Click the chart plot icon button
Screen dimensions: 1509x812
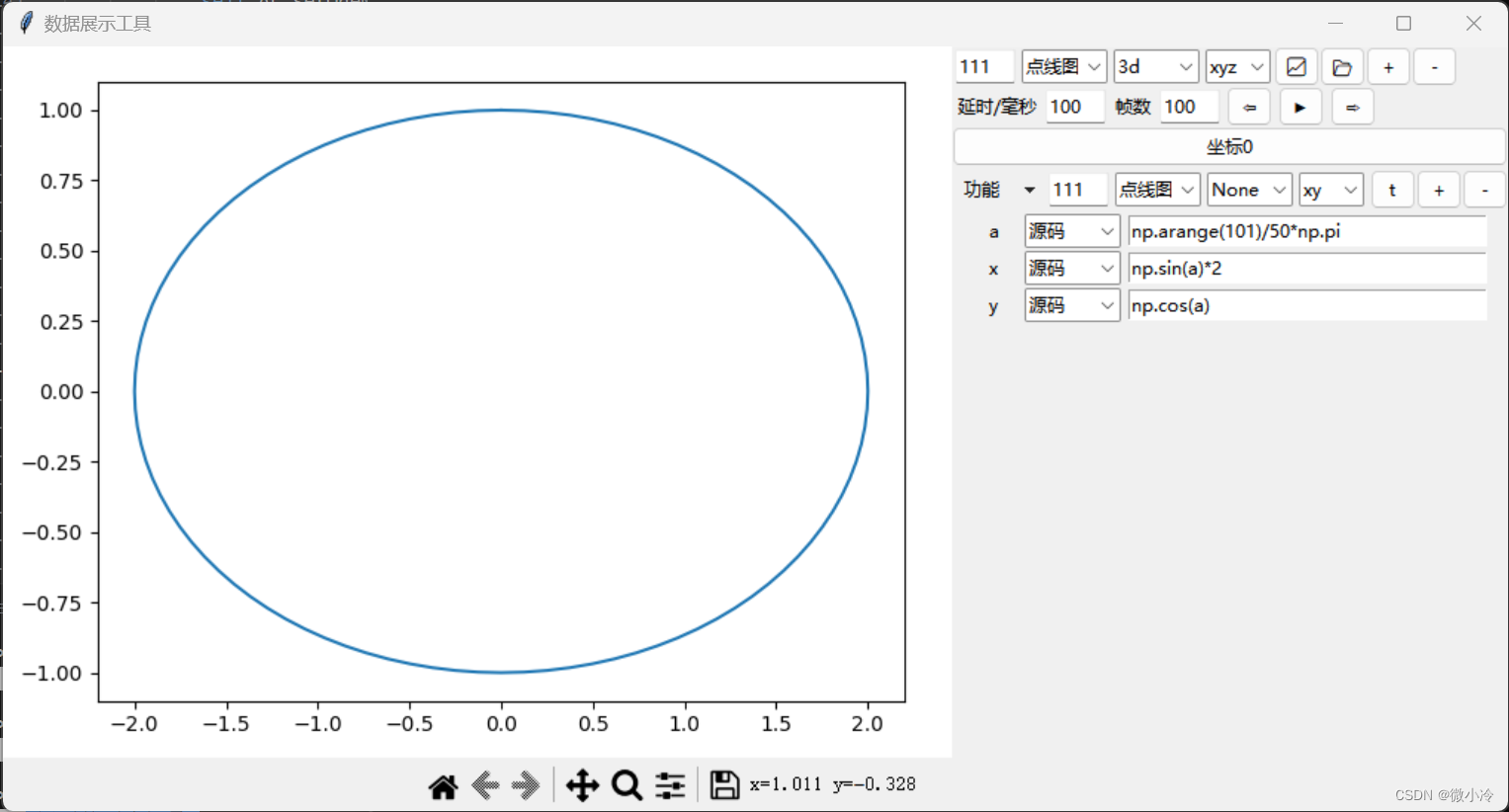coord(1297,67)
